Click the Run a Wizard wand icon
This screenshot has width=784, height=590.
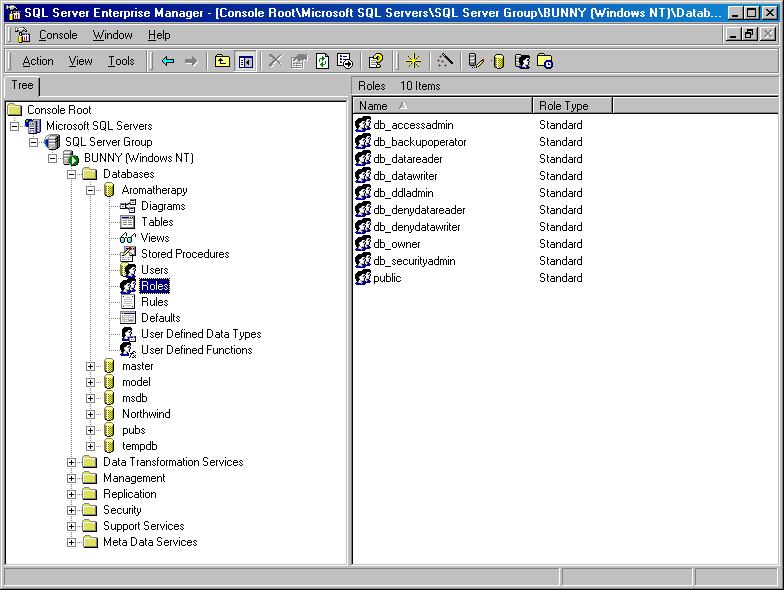tap(444, 62)
